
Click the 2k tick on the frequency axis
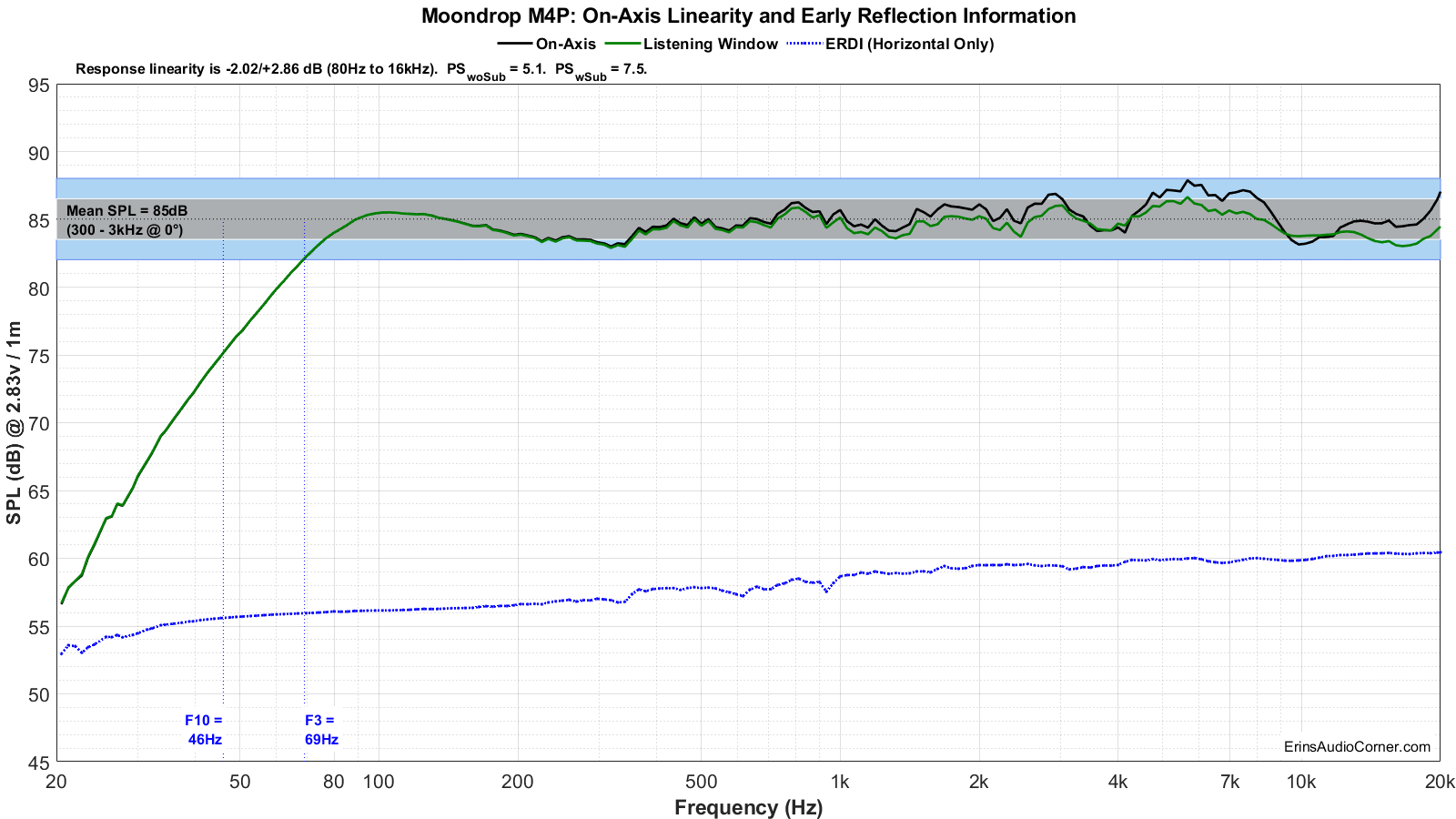coord(978,782)
